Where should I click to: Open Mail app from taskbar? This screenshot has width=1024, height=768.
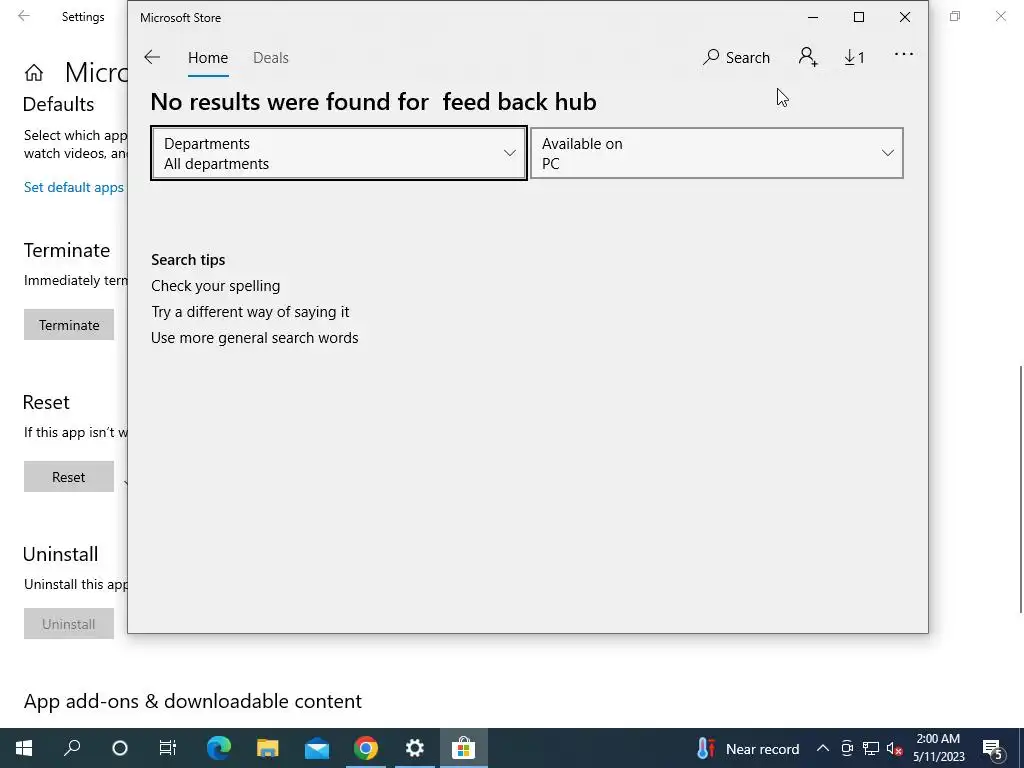(x=317, y=748)
